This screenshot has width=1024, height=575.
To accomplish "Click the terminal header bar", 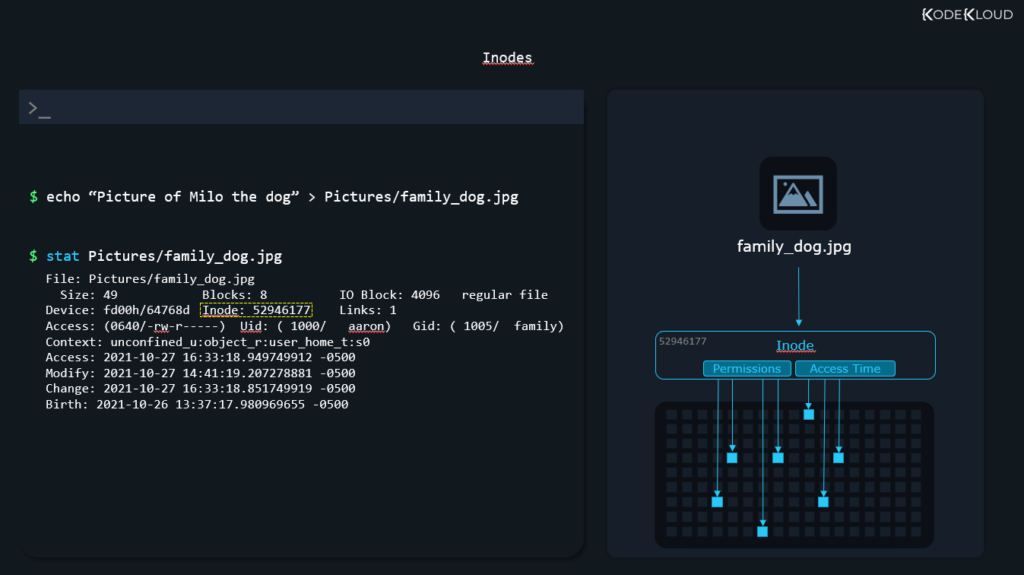I will pos(301,107).
